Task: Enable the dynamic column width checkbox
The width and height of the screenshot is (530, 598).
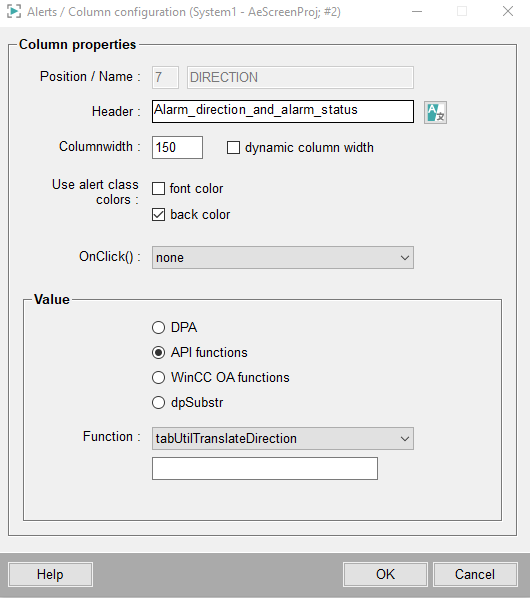Action: (x=233, y=148)
